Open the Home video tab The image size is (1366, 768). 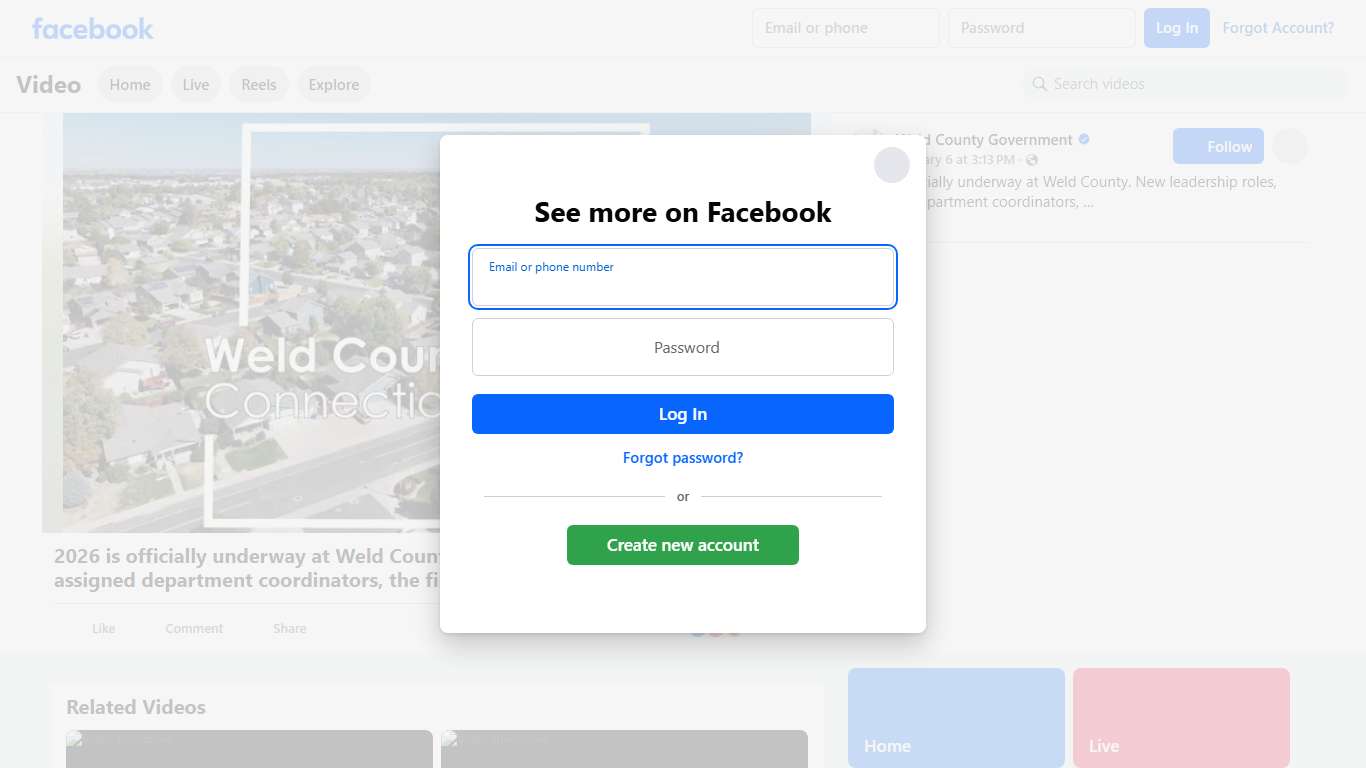(x=130, y=85)
